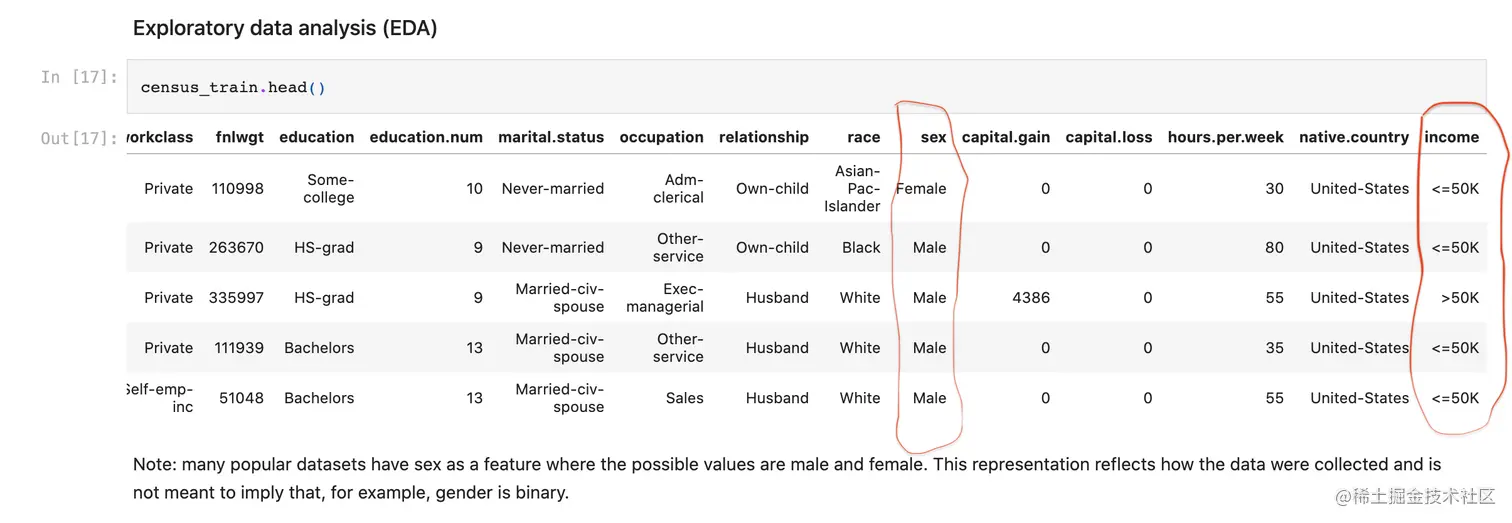Click the capital.gain value 4386
This screenshot has width=1512, height=523.
click(1030, 297)
